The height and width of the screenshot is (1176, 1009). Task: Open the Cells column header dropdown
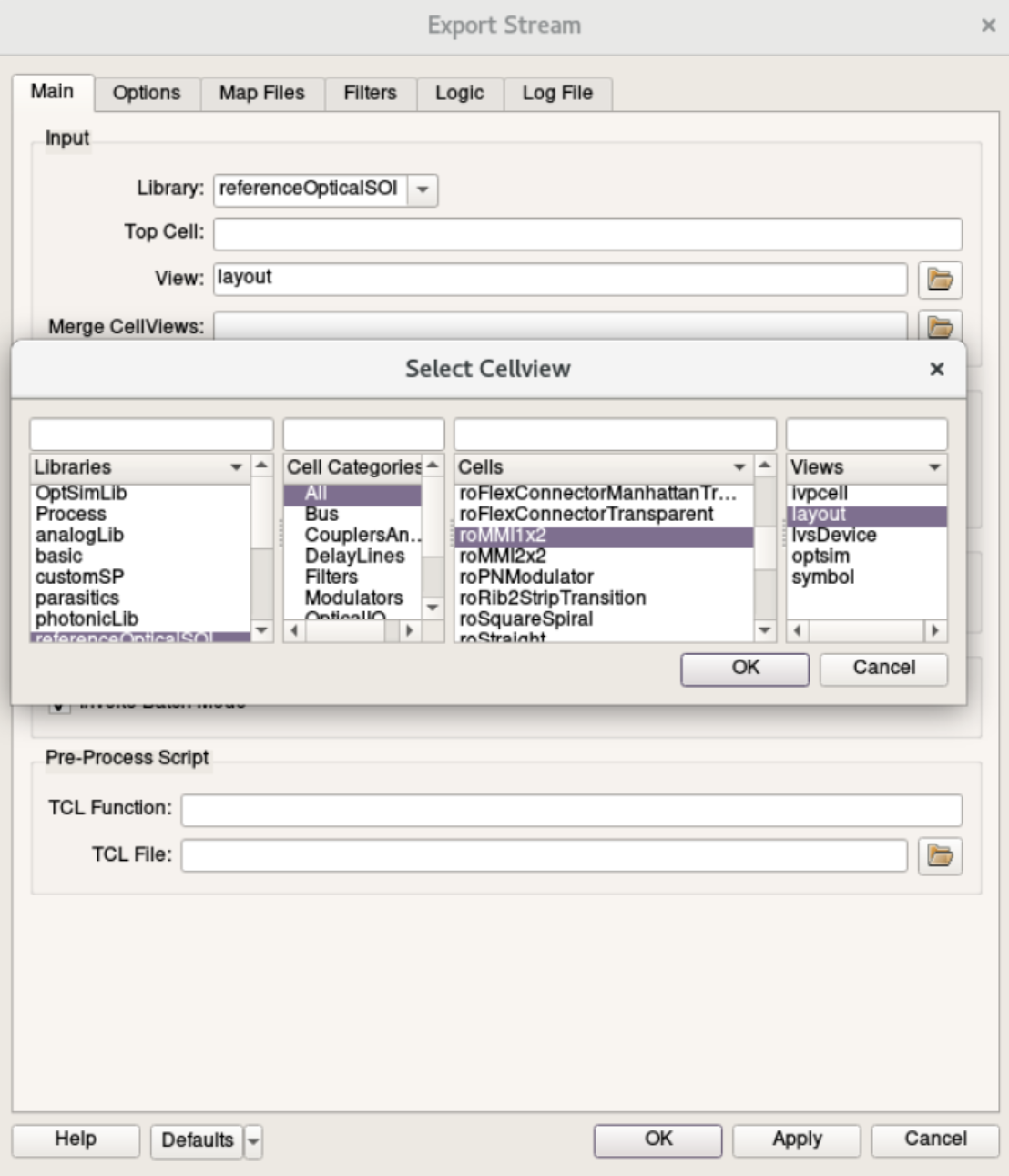click(739, 467)
